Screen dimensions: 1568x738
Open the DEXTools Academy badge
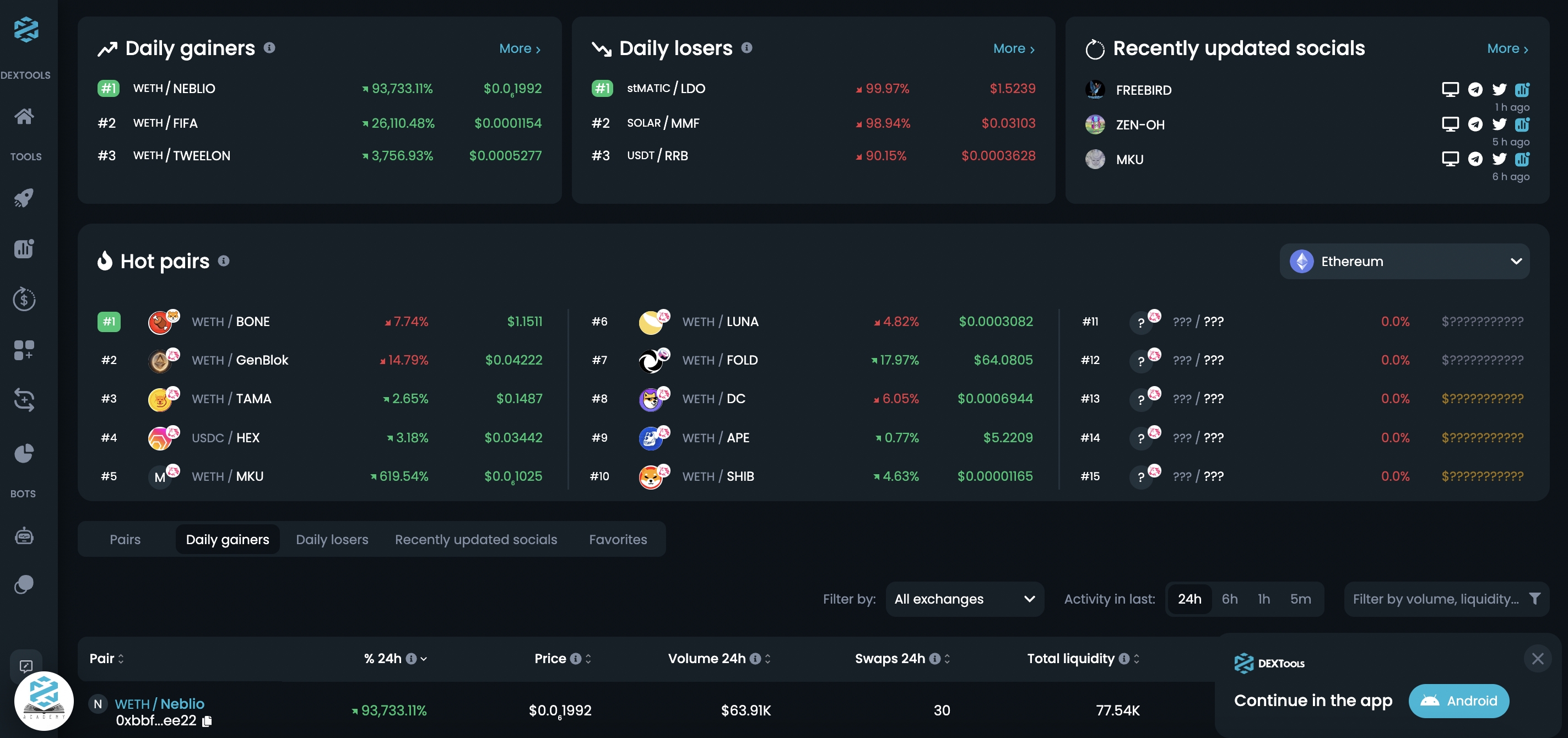(x=44, y=701)
